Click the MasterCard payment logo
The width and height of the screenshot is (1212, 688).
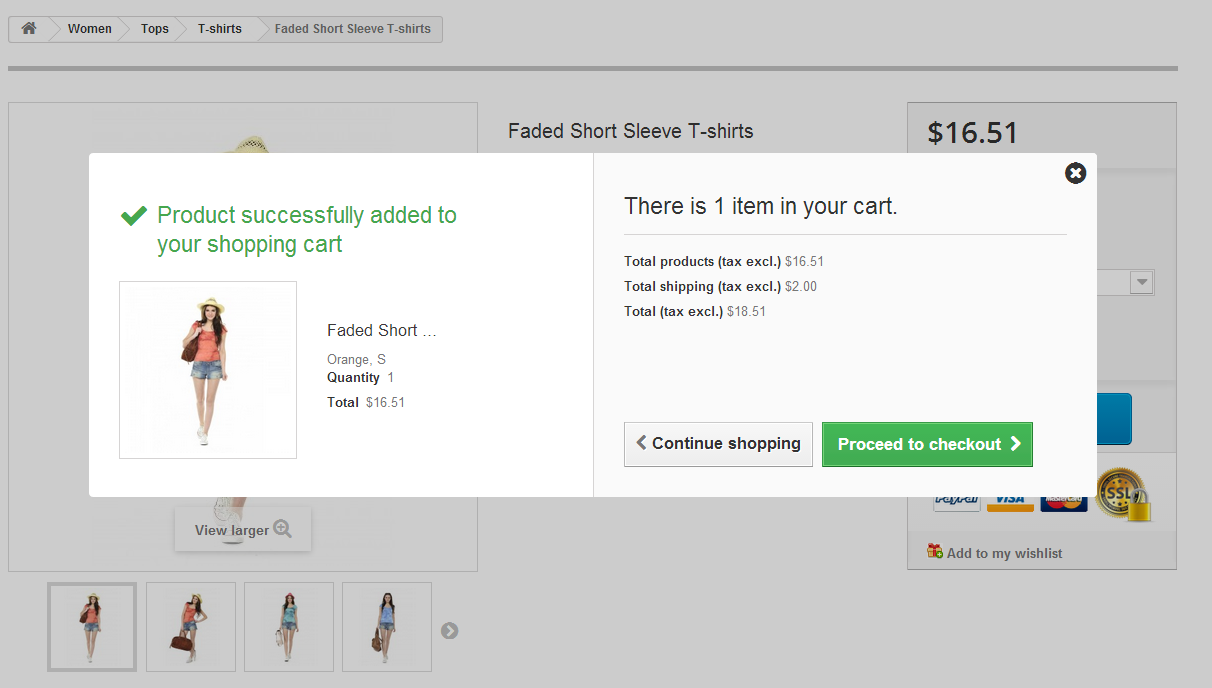tap(1063, 501)
